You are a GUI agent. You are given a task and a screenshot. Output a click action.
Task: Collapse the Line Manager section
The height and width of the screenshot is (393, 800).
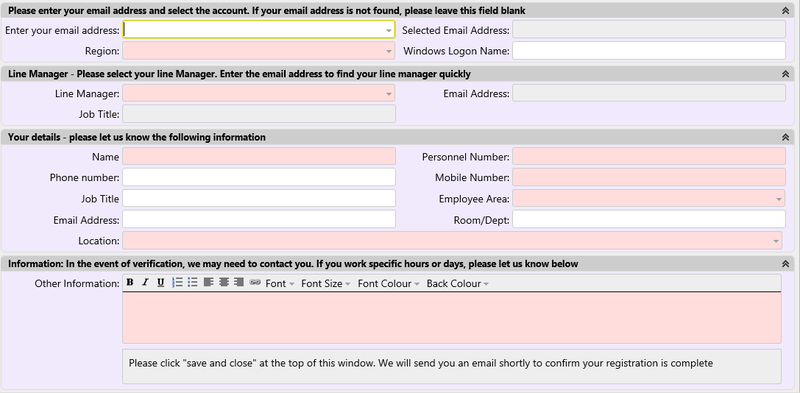click(x=785, y=74)
